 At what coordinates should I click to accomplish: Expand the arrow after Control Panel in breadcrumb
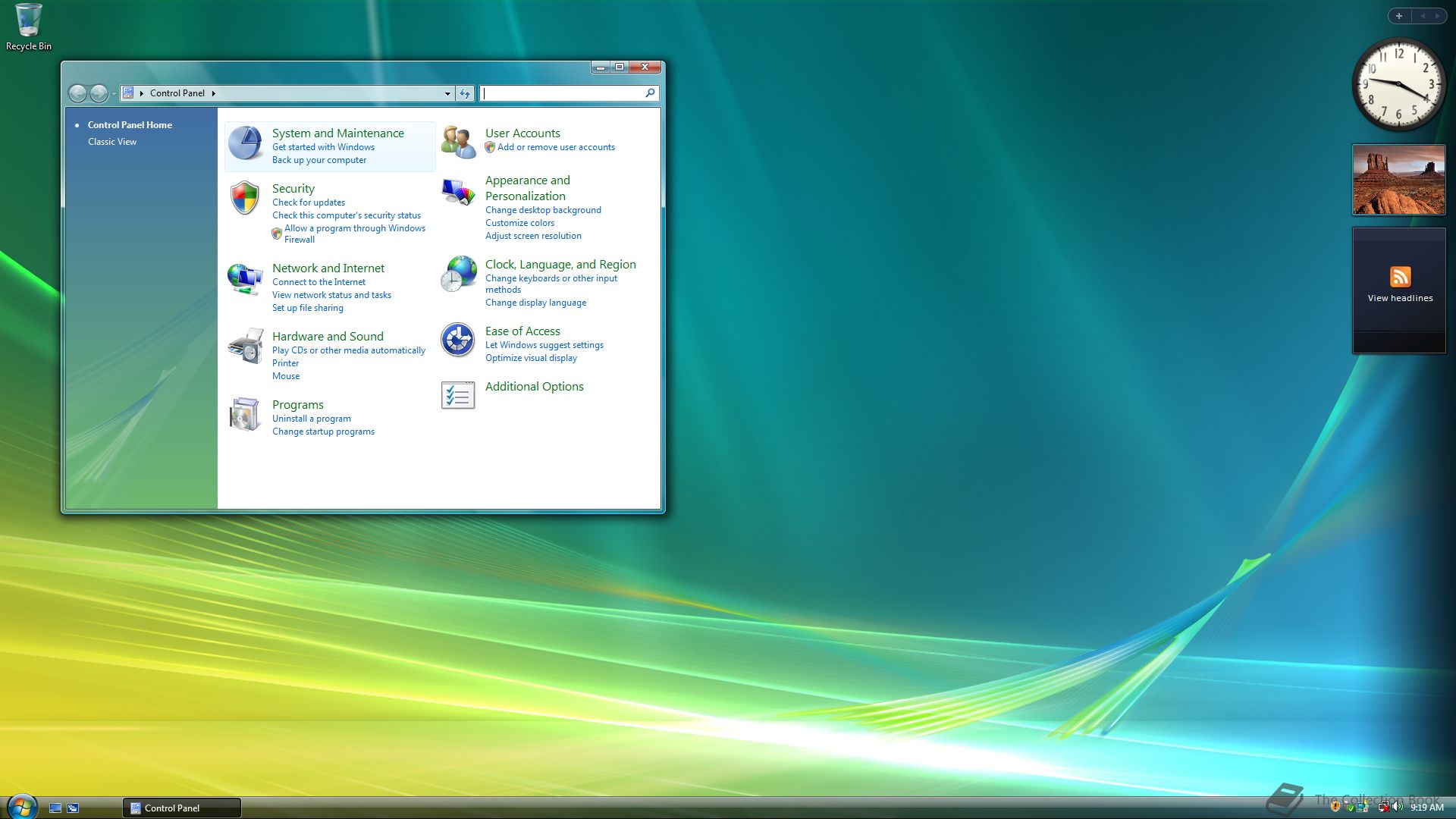pyautogui.click(x=214, y=93)
